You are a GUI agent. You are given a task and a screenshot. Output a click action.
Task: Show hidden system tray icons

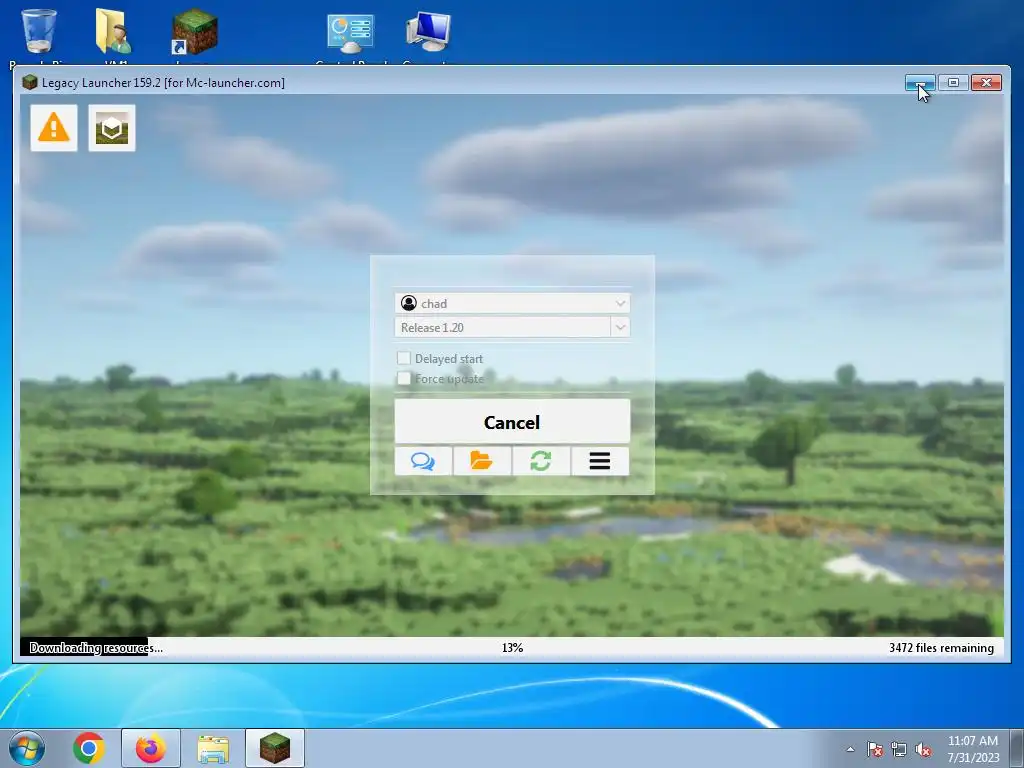(x=850, y=749)
